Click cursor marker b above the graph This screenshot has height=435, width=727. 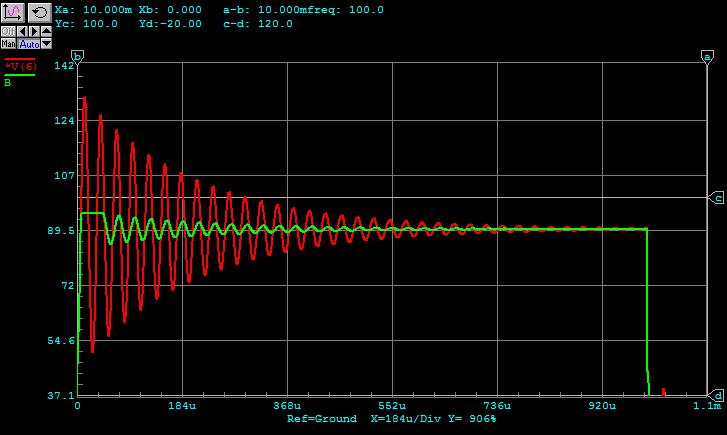(77, 57)
